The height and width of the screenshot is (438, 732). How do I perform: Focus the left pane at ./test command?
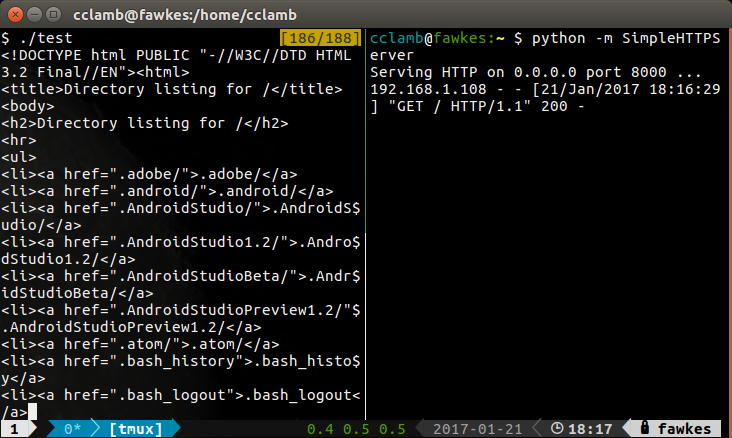point(40,38)
